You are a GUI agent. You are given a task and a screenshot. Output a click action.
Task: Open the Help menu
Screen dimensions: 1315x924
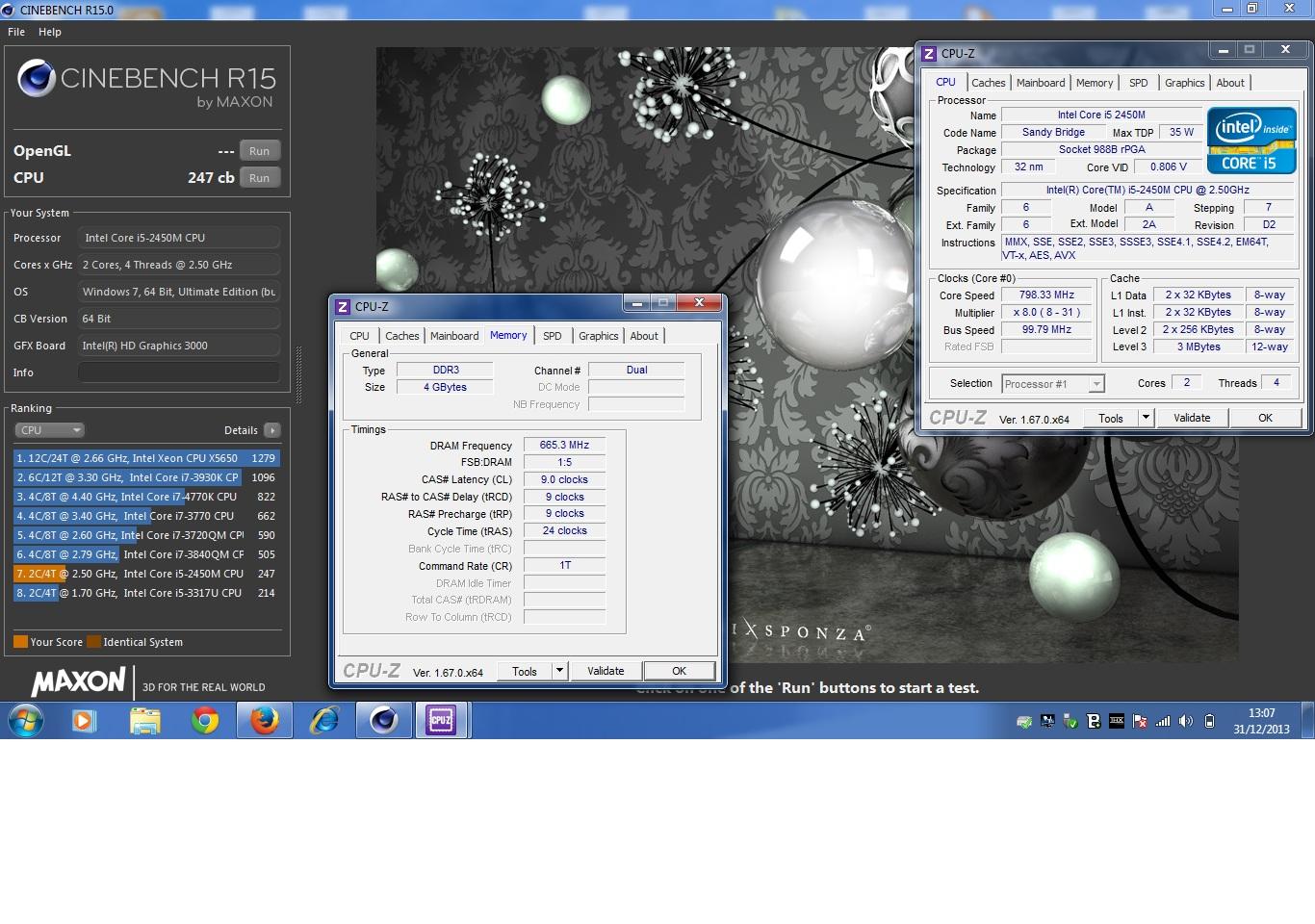coord(50,32)
